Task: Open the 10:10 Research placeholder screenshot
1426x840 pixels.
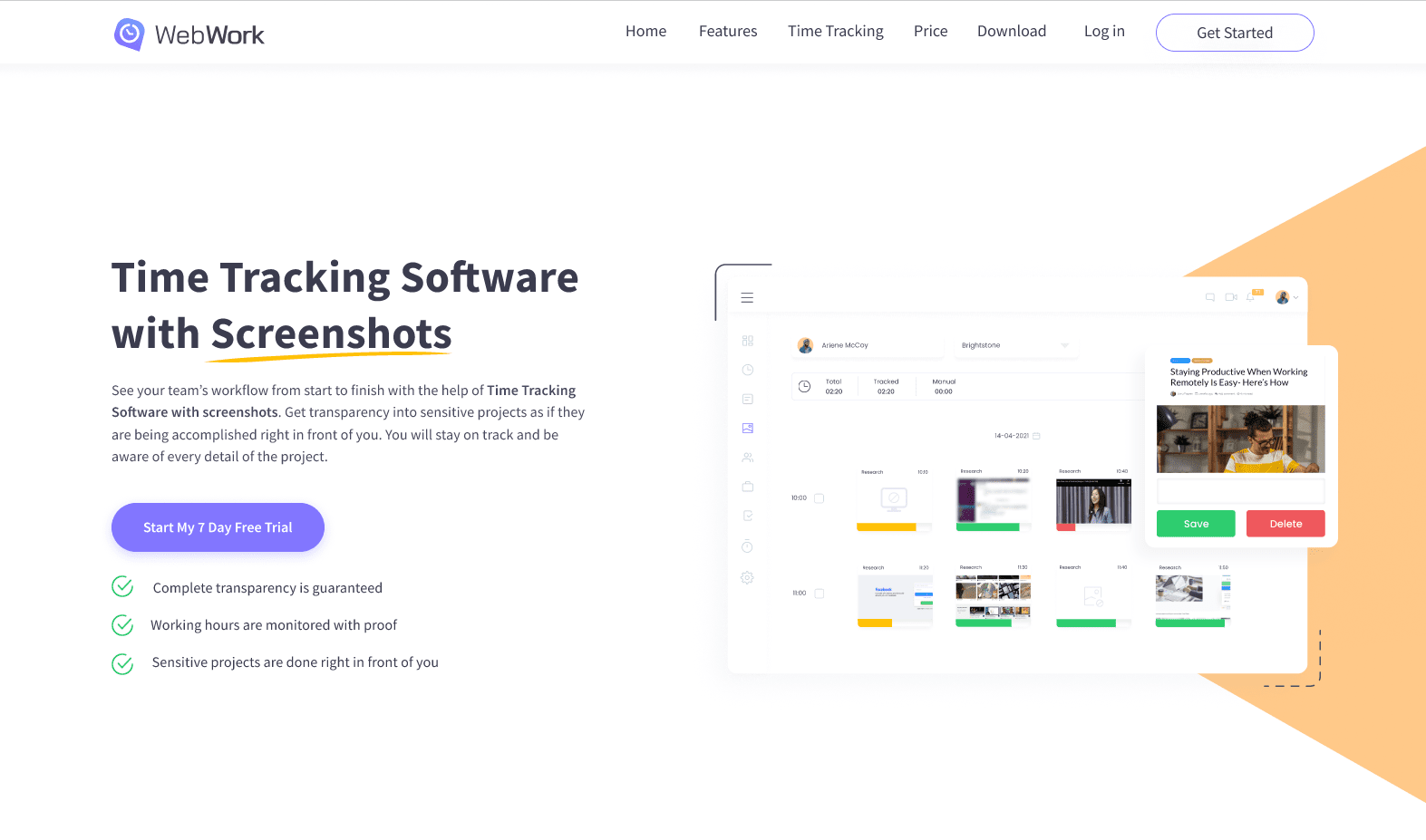Action: pos(895,500)
